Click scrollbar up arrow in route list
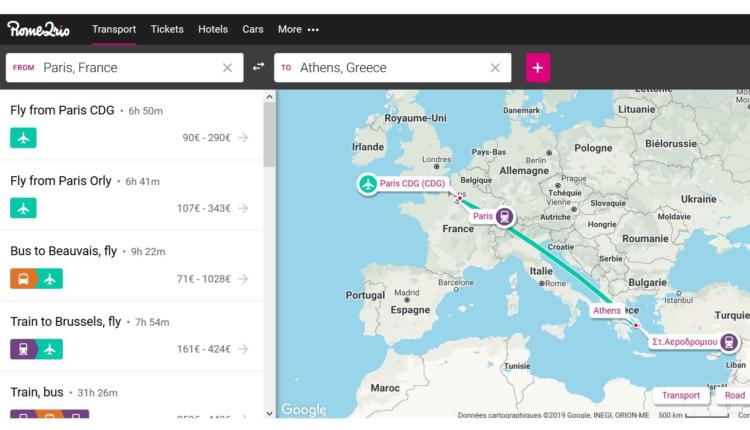750x430 pixels. point(269,97)
